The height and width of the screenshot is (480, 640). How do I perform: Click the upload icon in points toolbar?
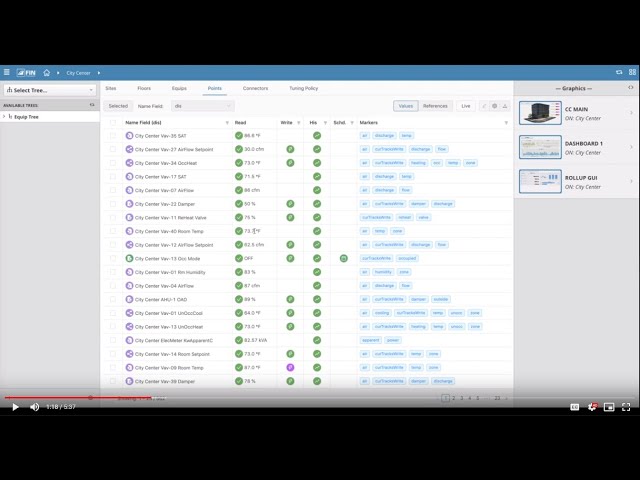tap(505, 106)
